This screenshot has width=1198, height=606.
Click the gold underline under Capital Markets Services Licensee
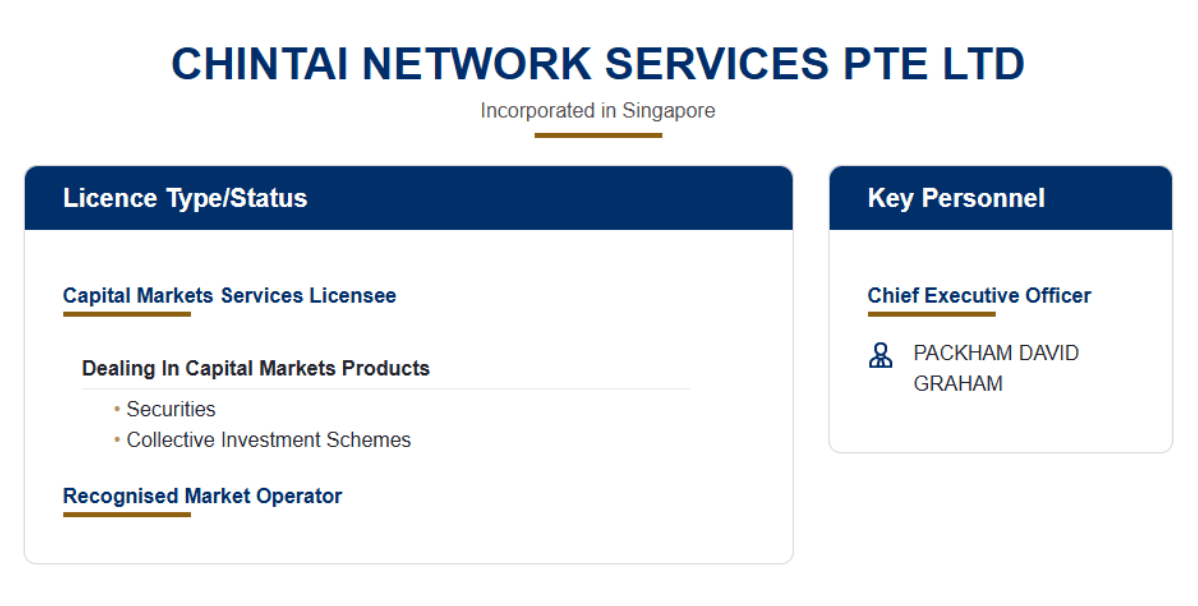(x=127, y=314)
